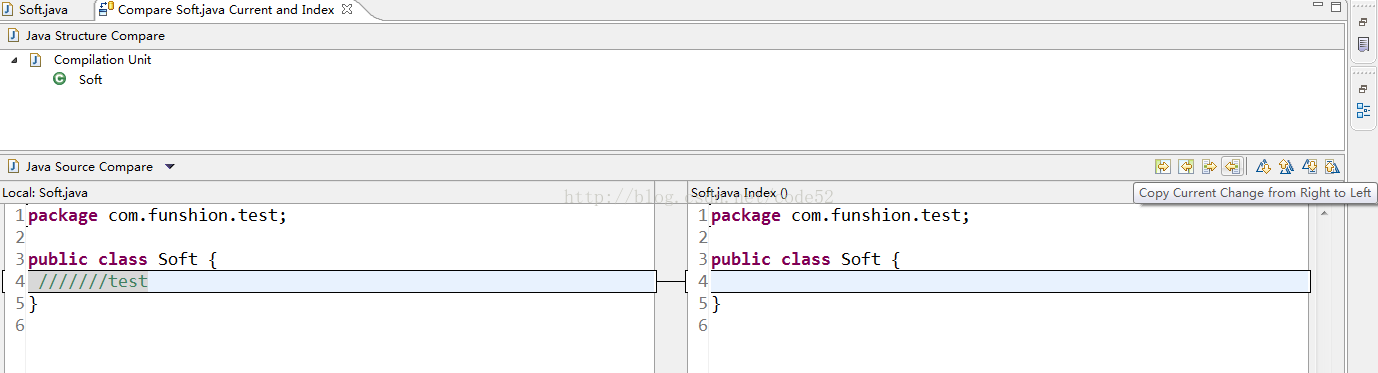Image resolution: width=1378 pixels, height=373 pixels.
Task: Copy current change from left to right
Action: click(x=1208, y=167)
